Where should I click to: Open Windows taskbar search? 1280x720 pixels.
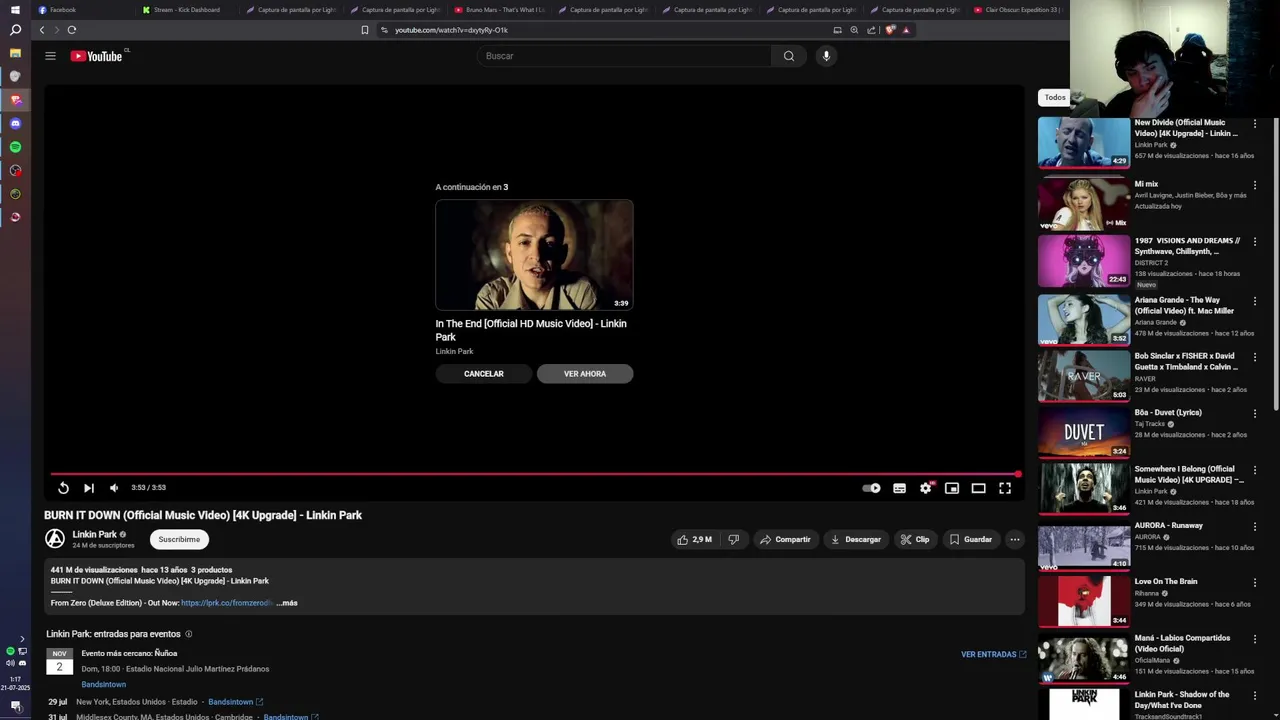click(15, 30)
